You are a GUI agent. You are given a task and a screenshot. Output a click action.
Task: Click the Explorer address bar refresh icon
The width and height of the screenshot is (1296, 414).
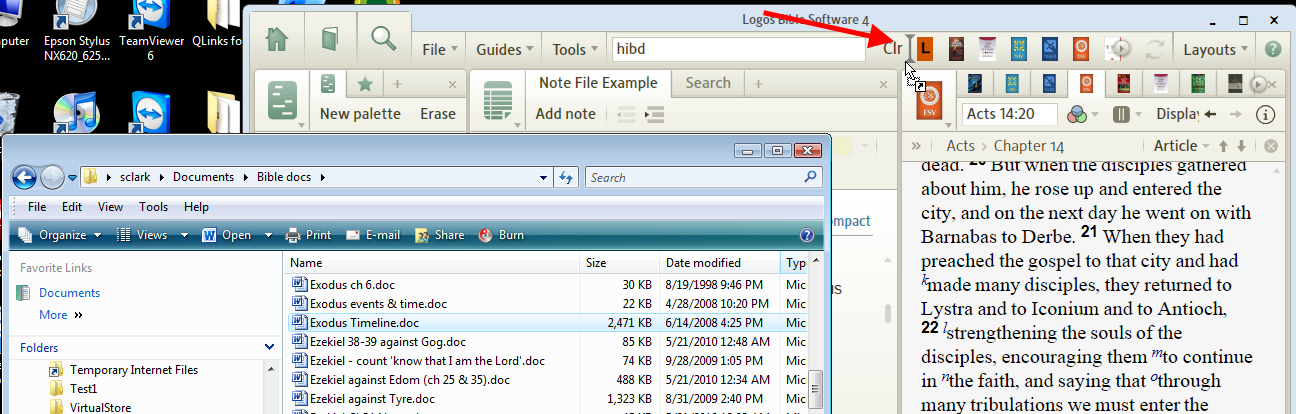(566, 178)
